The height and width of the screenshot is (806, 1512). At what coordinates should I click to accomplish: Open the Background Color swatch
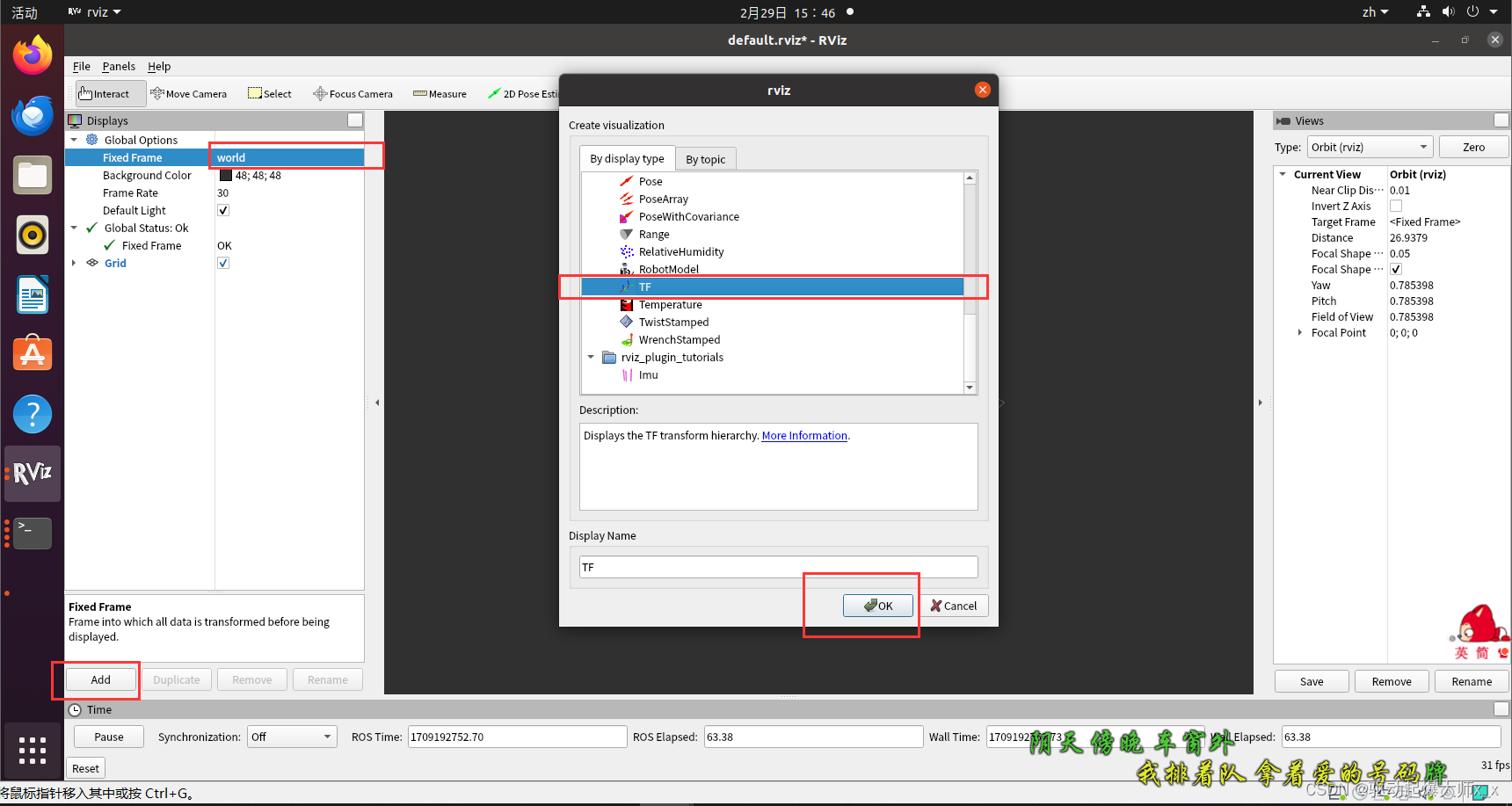coord(226,175)
